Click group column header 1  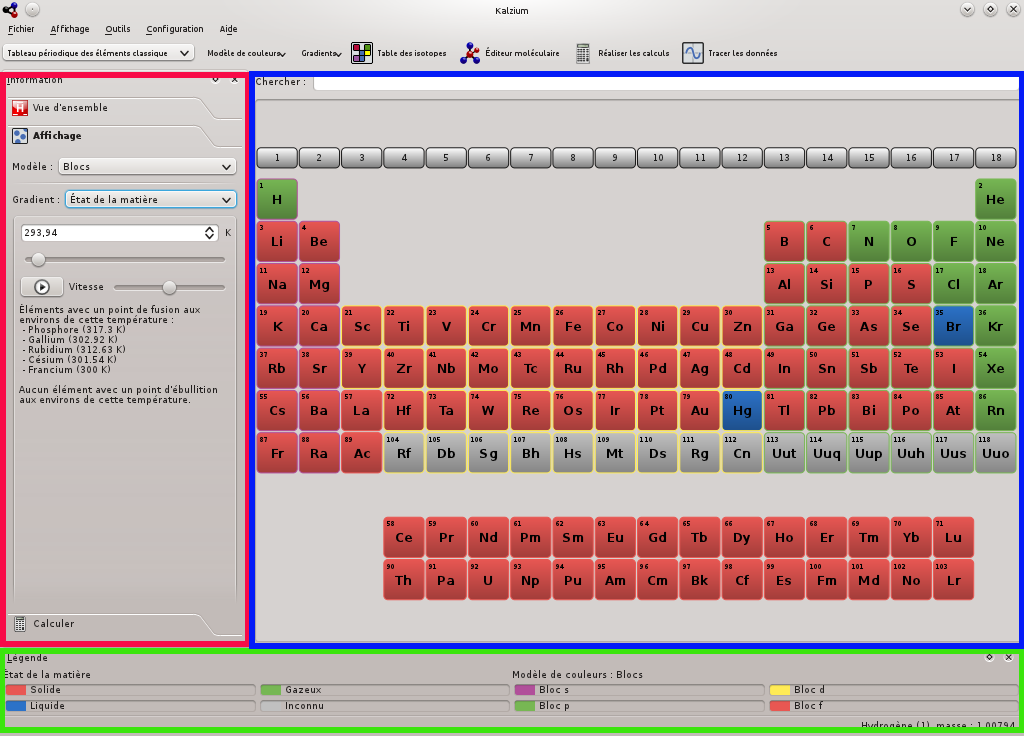[x=277, y=157]
